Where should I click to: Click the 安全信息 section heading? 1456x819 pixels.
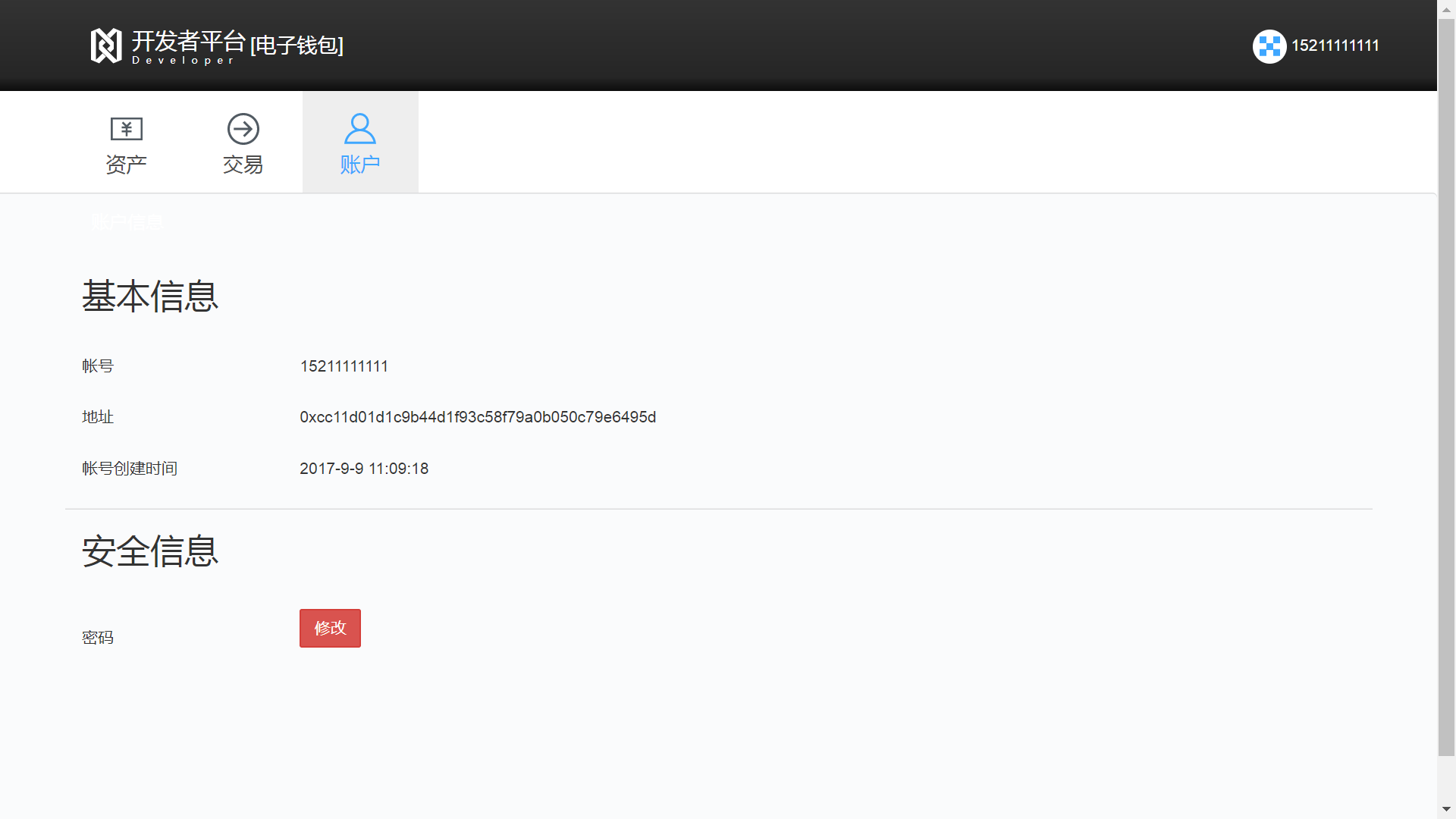150,551
